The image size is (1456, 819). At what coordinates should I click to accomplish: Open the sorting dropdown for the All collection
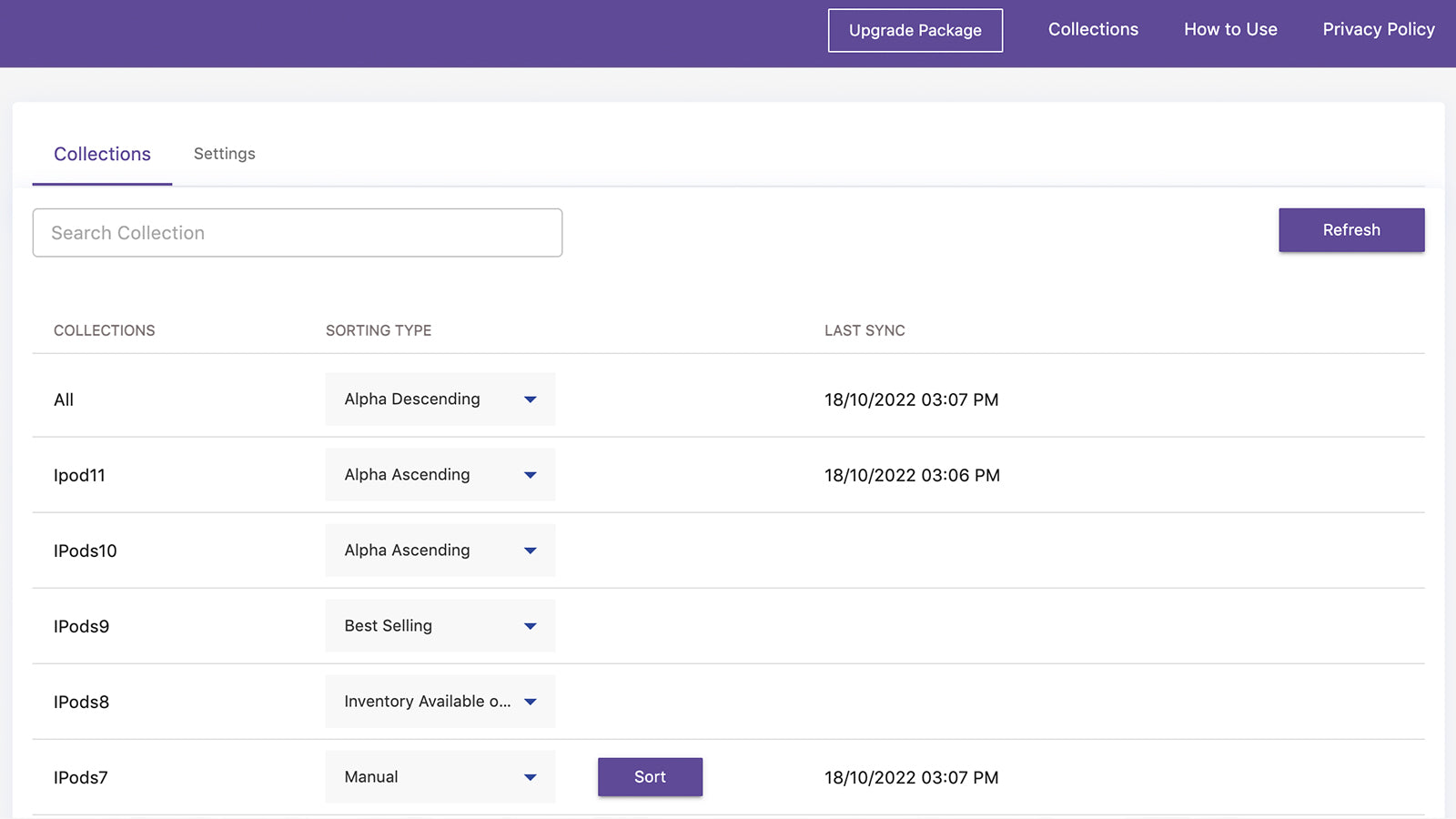[x=440, y=399]
